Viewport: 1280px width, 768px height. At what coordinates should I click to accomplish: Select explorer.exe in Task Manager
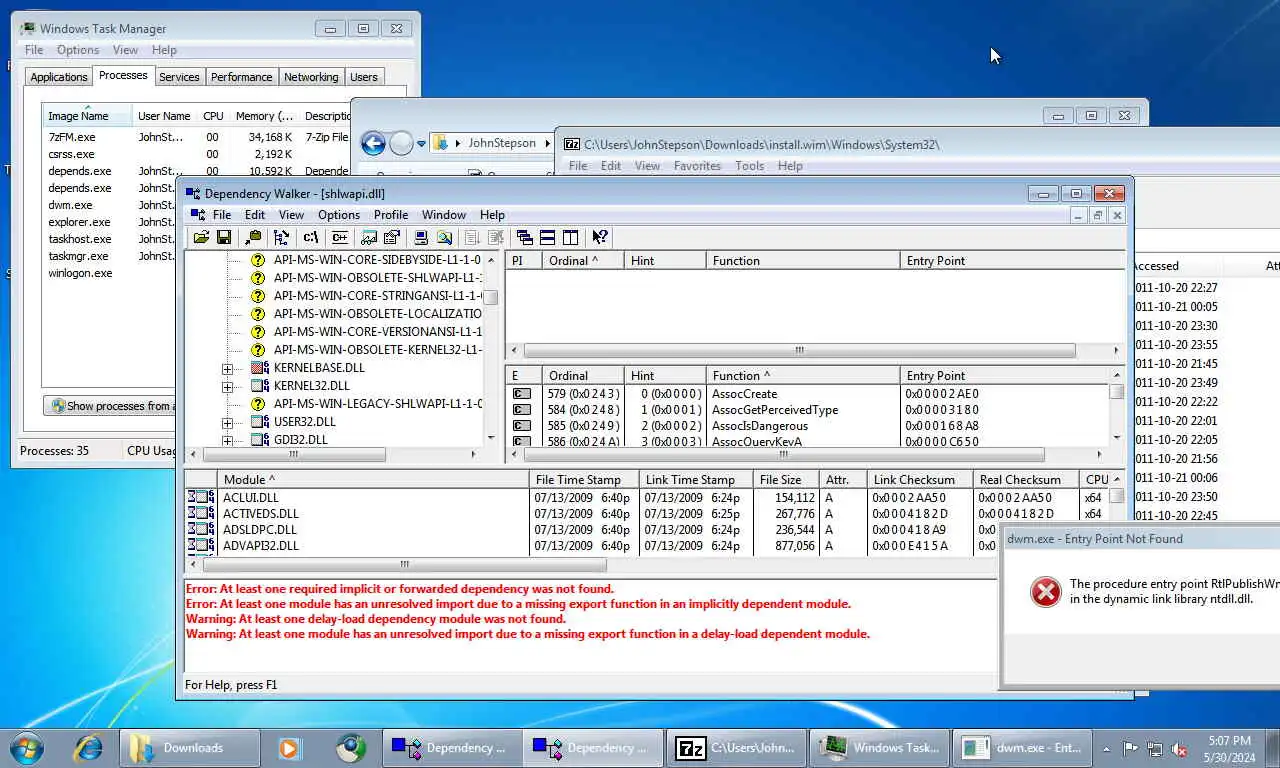79,222
